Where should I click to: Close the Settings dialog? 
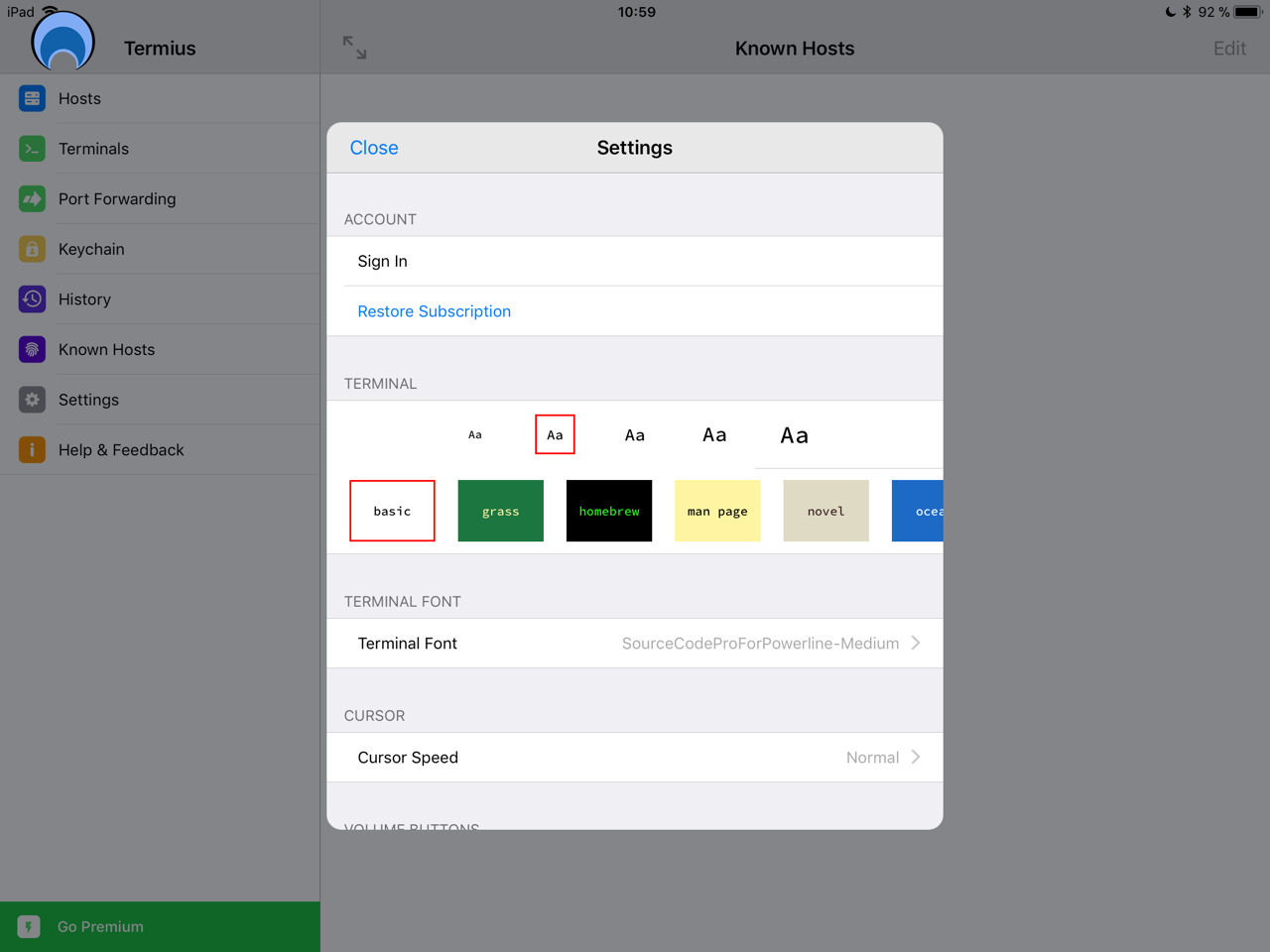[x=374, y=148]
